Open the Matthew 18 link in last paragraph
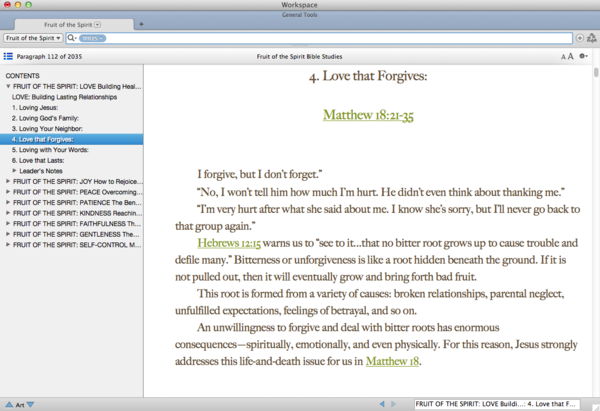 coord(392,361)
